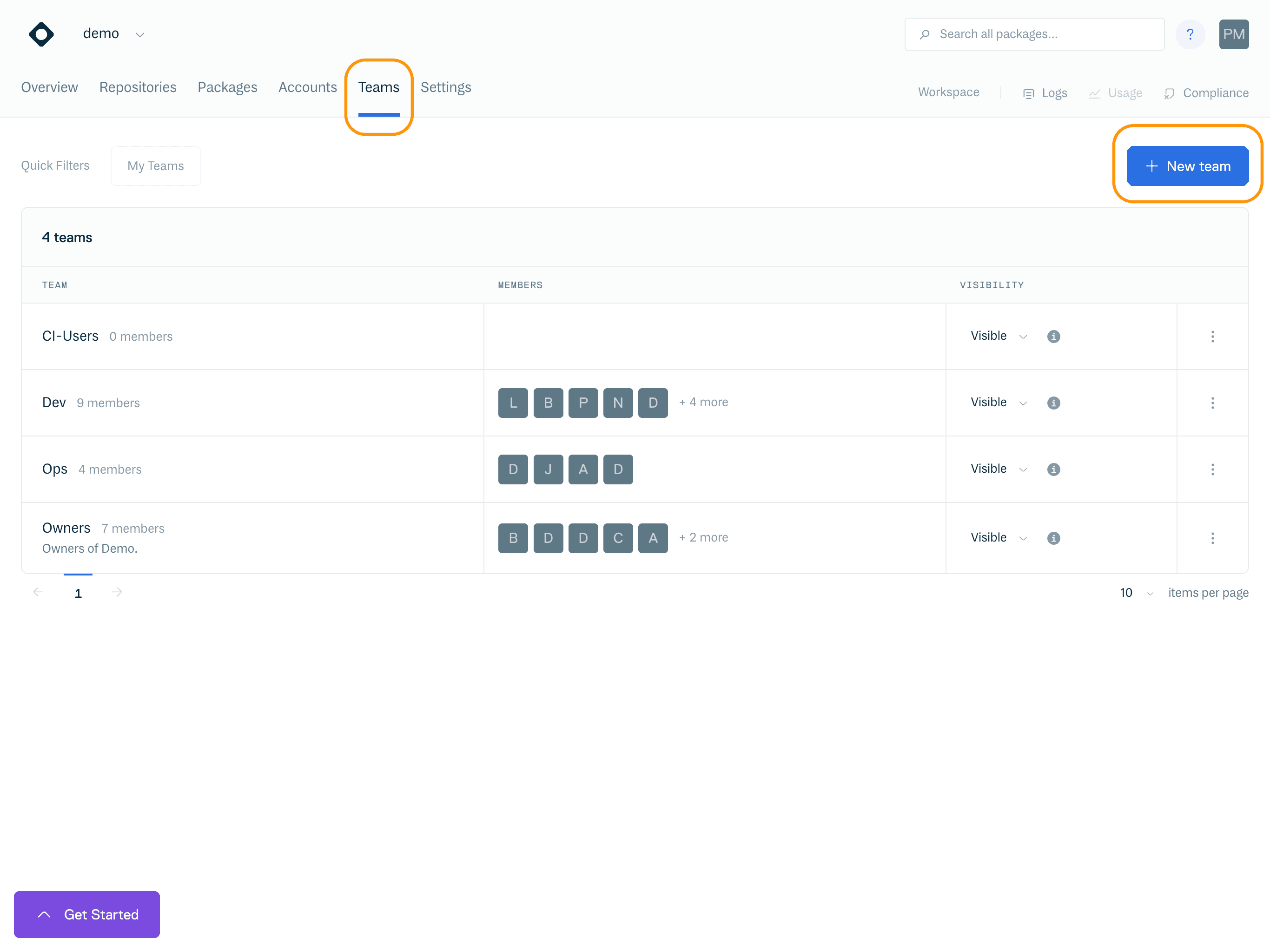The image size is (1270, 952).
Task: Toggle the My Teams quick filter
Action: click(x=156, y=166)
